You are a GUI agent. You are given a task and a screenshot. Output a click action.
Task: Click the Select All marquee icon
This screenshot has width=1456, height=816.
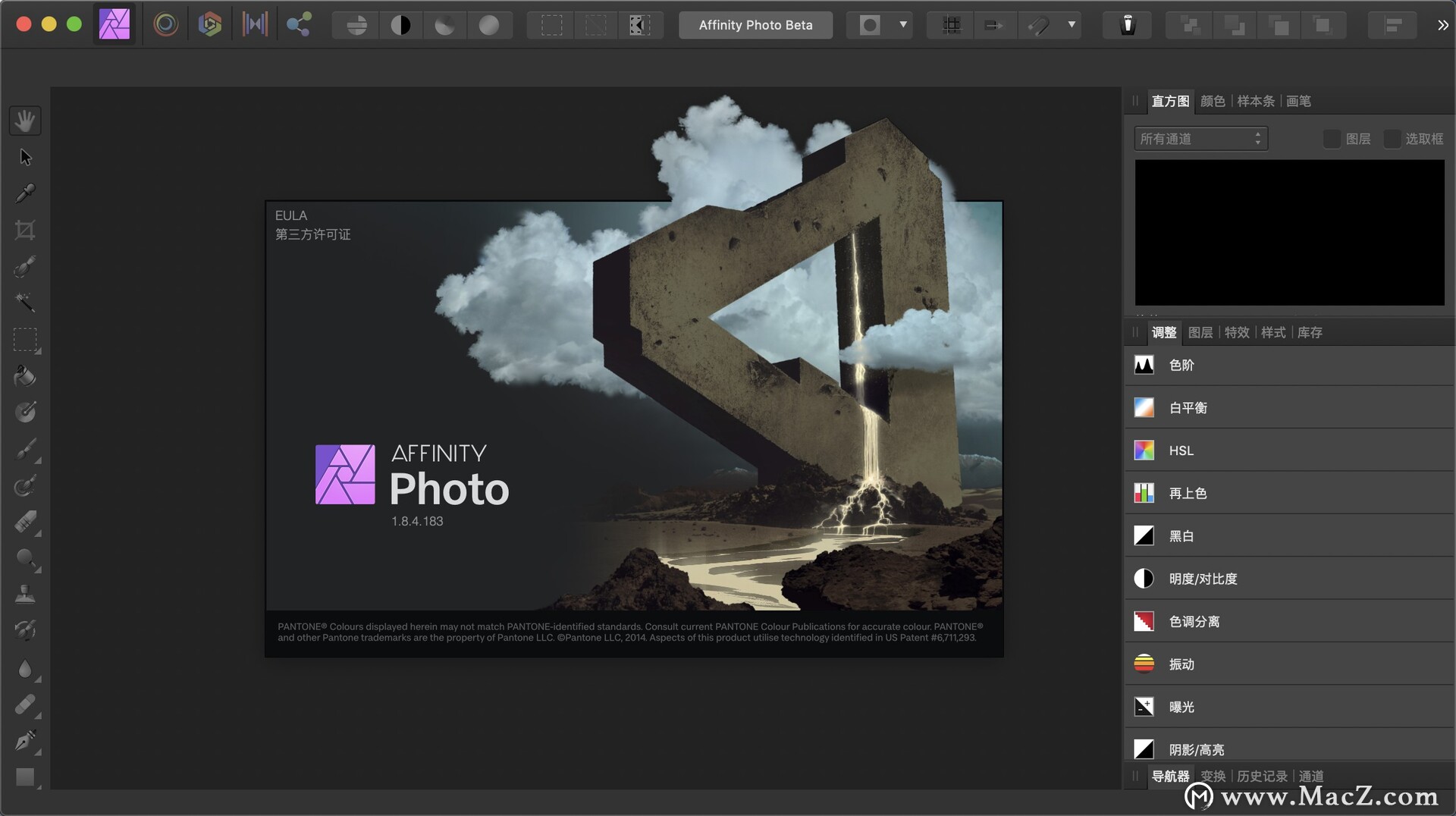click(551, 25)
